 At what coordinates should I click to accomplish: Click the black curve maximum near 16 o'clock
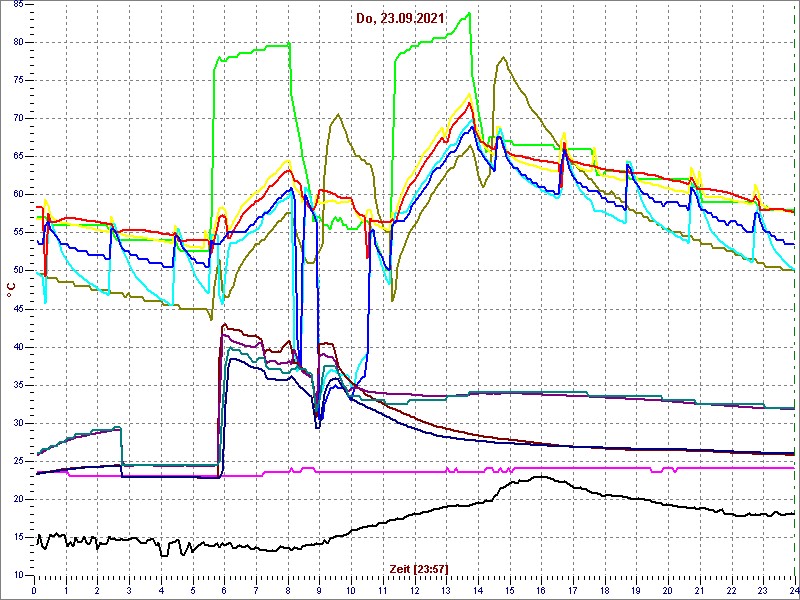click(x=540, y=477)
